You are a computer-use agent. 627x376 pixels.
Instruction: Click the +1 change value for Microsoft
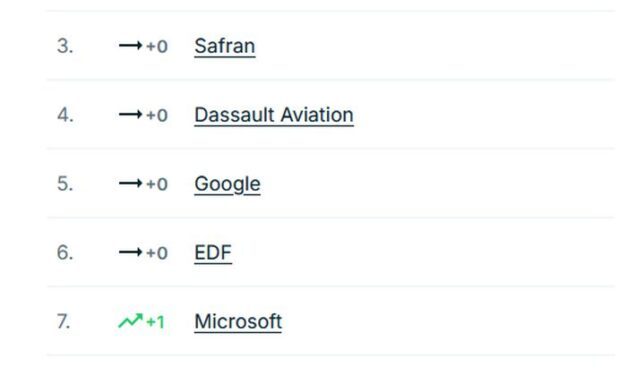(156, 322)
